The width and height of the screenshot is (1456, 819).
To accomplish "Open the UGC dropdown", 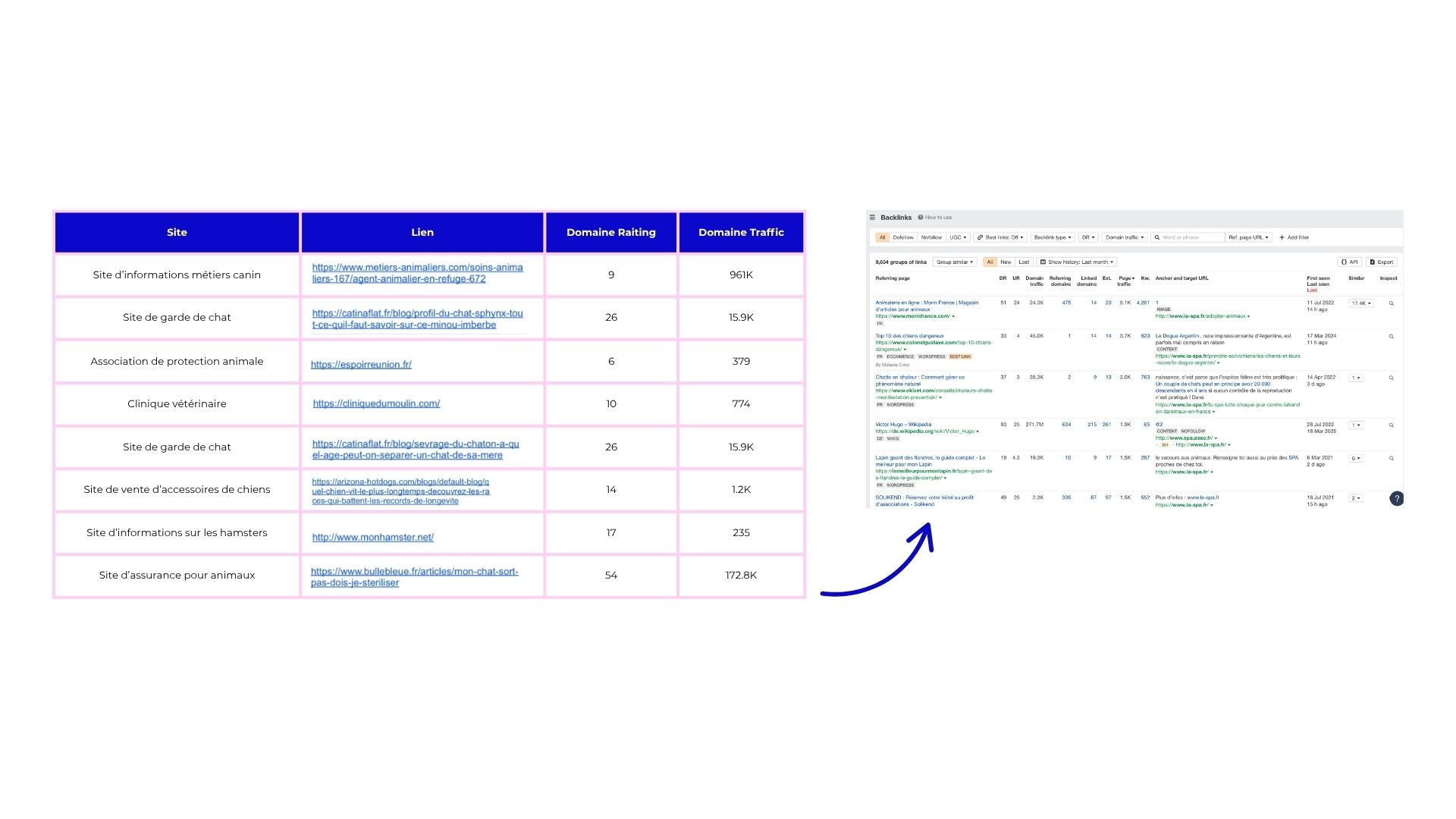I will [x=958, y=237].
